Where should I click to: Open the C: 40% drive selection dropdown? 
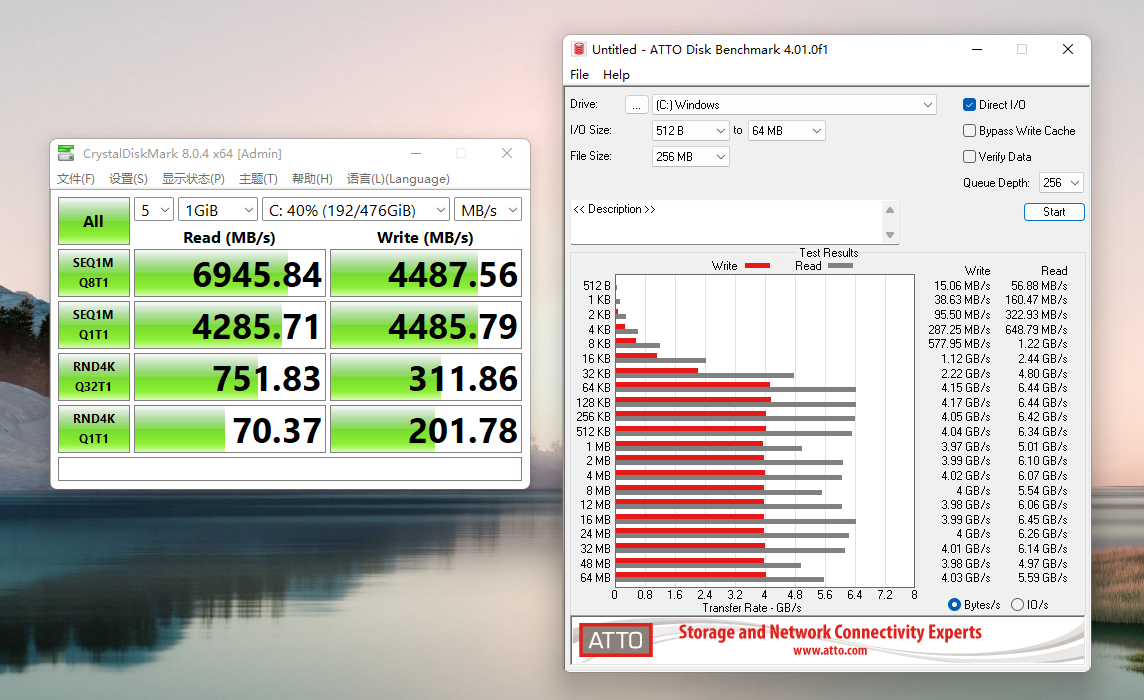(356, 210)
